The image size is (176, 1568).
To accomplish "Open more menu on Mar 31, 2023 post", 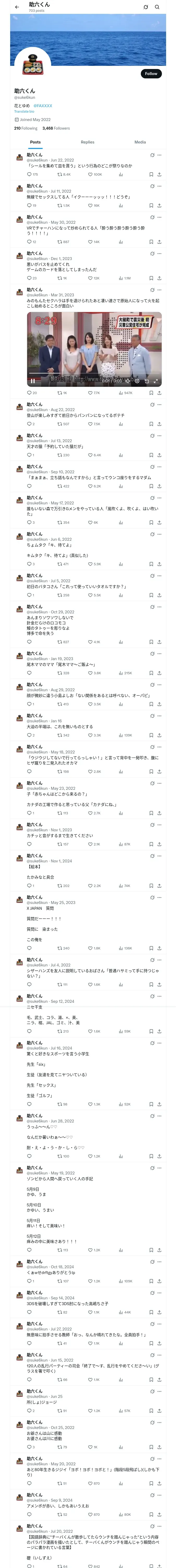I will click(160, 290).
